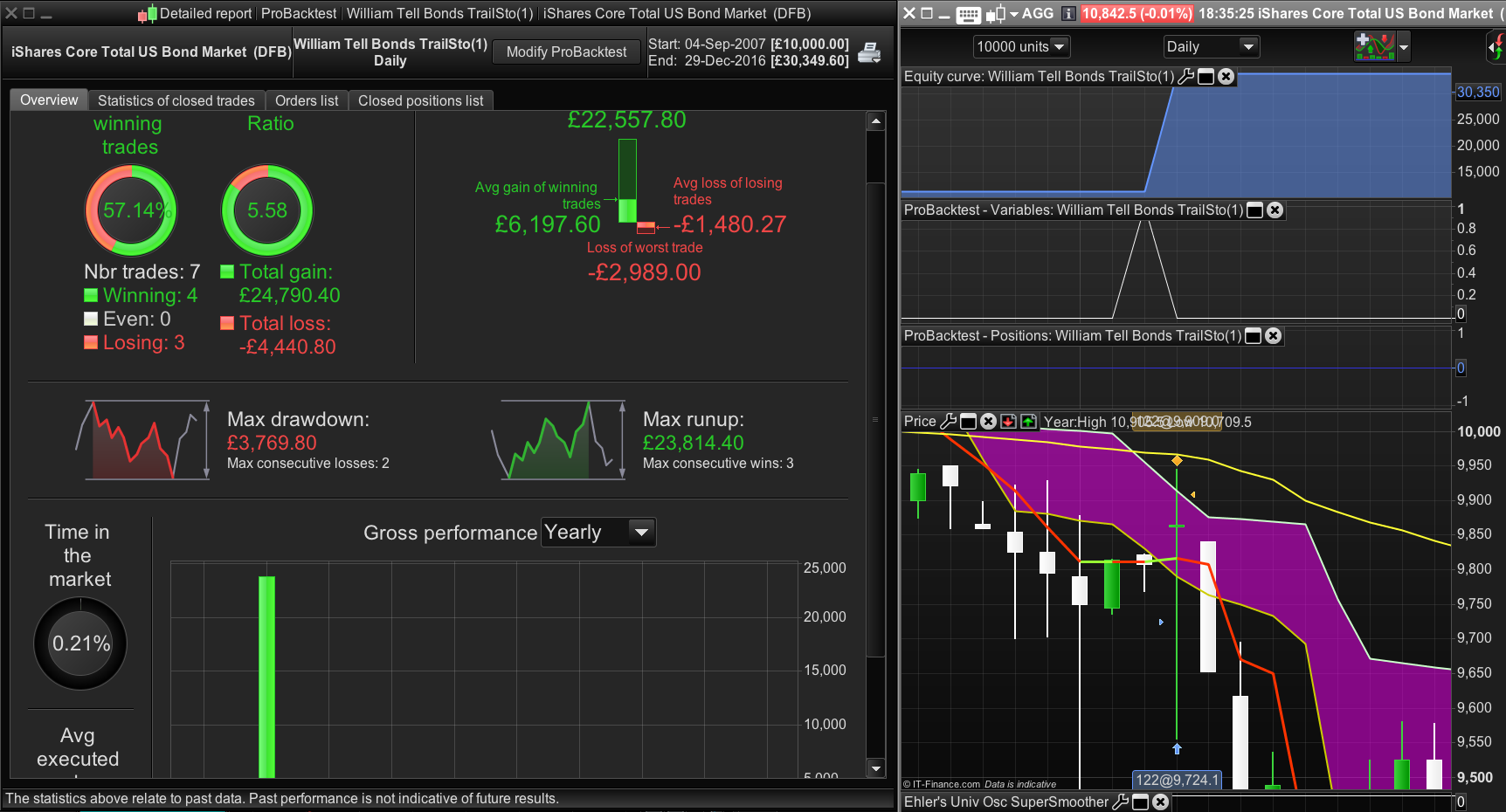Click the Max drawdown chart thumbnail
Image resolution: width=1506 pixels, height=812 pixels.
(x=142, y=440)
